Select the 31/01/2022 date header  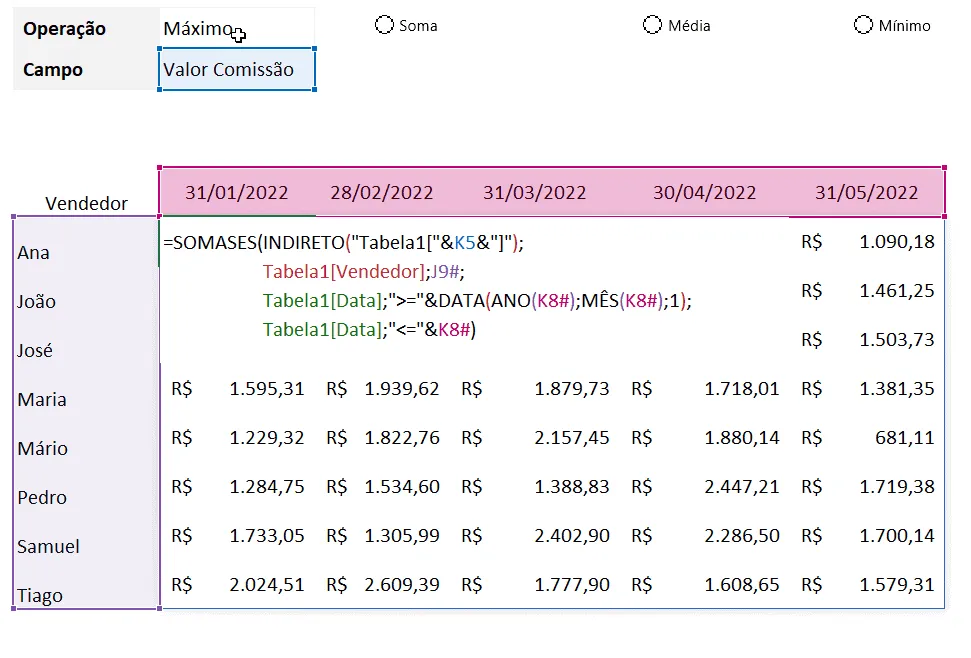(x=237, y=193)
